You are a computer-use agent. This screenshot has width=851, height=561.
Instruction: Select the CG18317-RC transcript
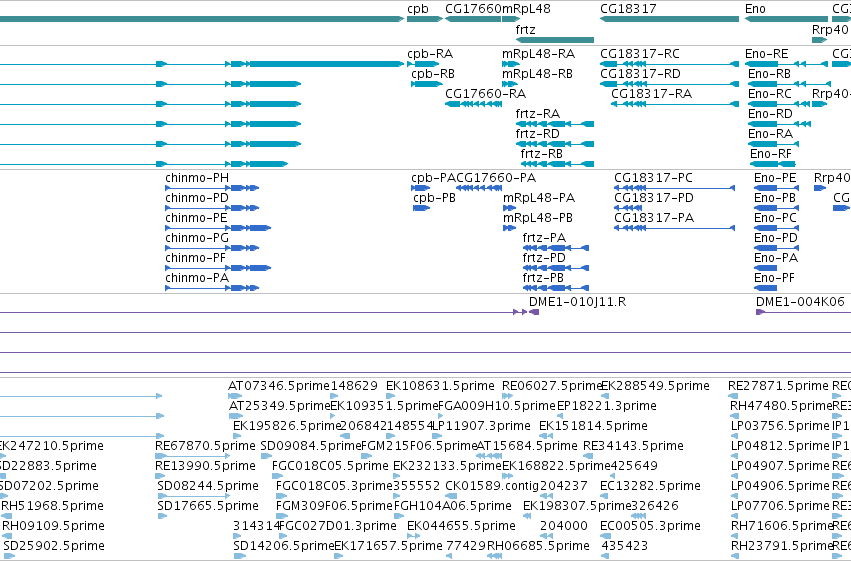tap(669, 64)
